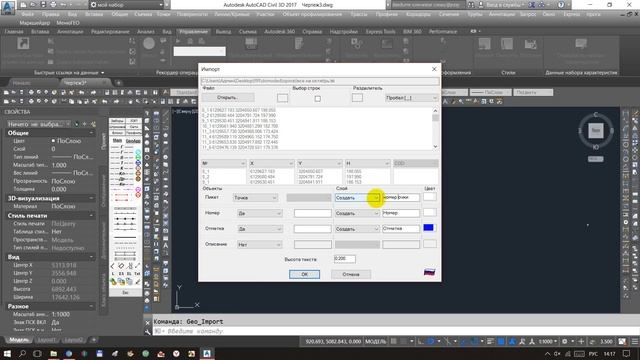This screenshot has height=360, width=640.
Task: Open the Layout1 layout tab
Action: (47, 340)
